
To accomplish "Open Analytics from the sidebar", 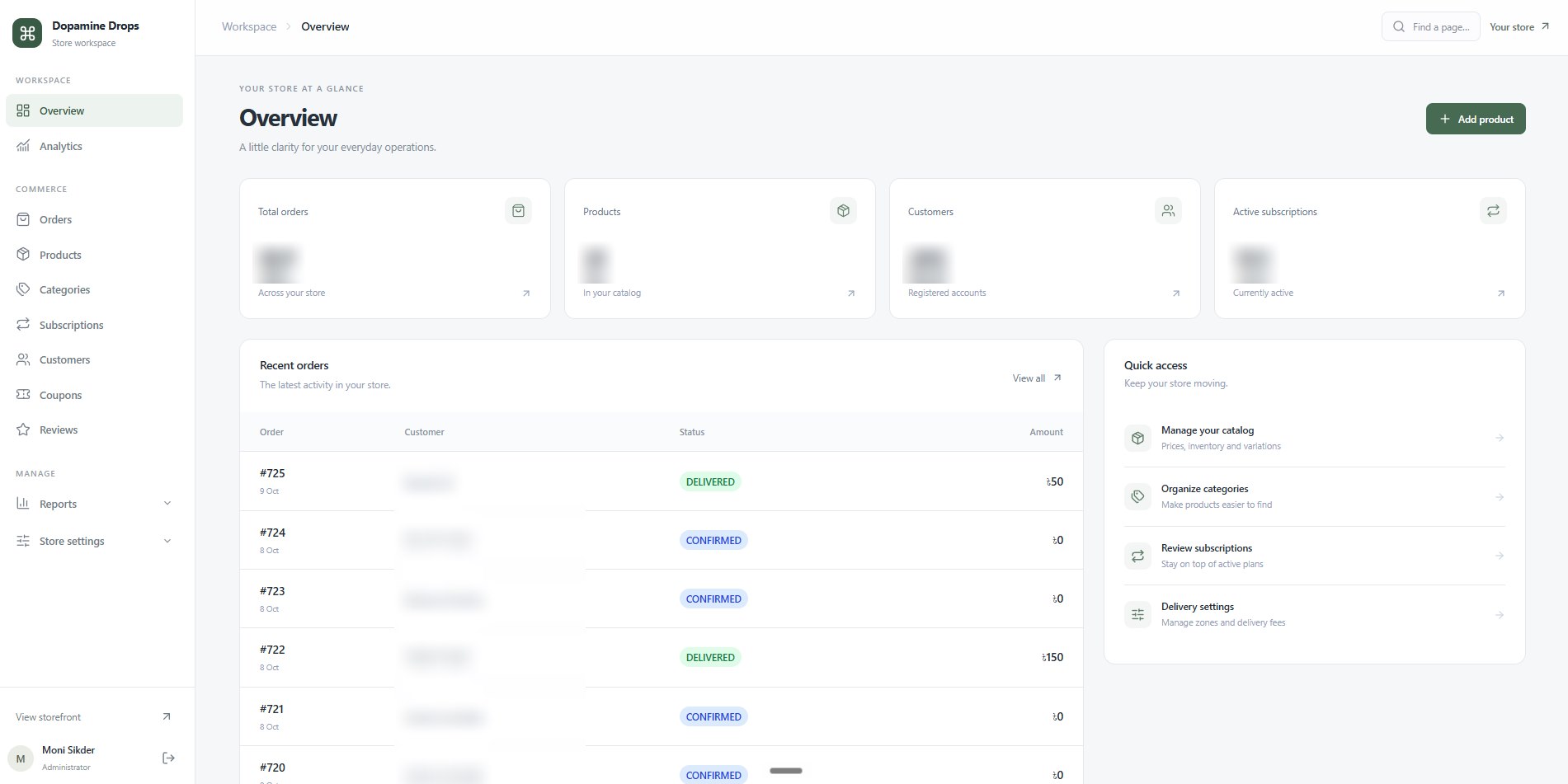I will pos(94,146).
